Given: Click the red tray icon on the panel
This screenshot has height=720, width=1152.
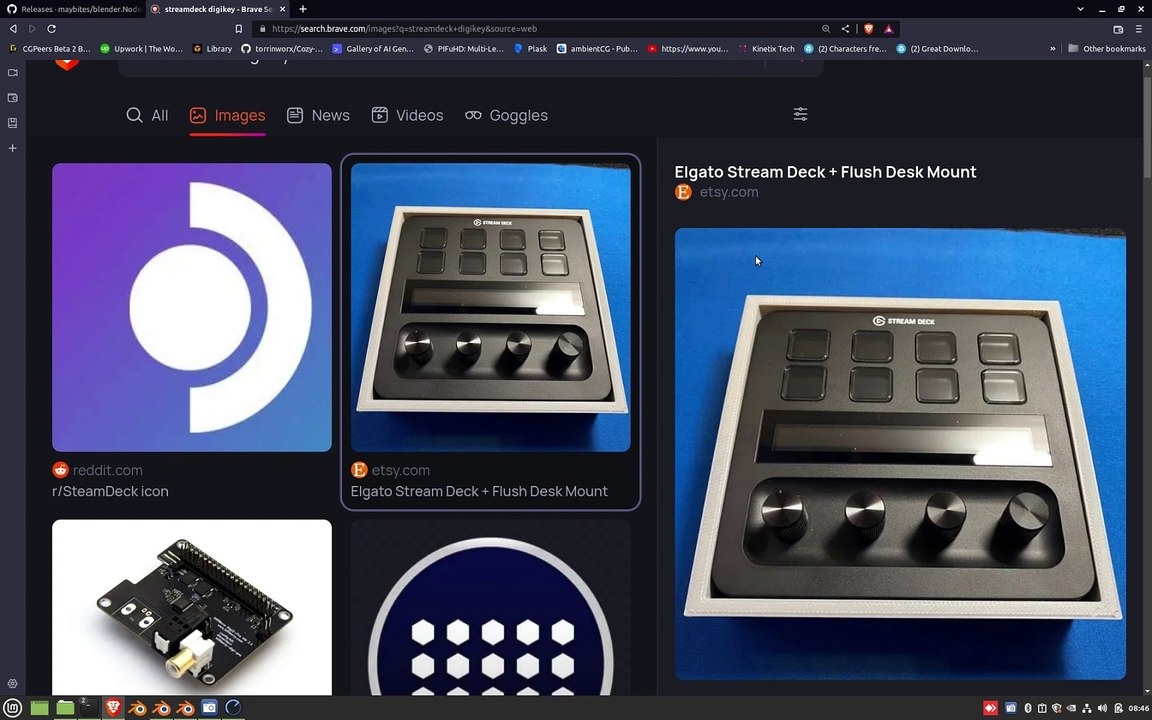Looking at the screenshot, I should (x=990, y=708).
